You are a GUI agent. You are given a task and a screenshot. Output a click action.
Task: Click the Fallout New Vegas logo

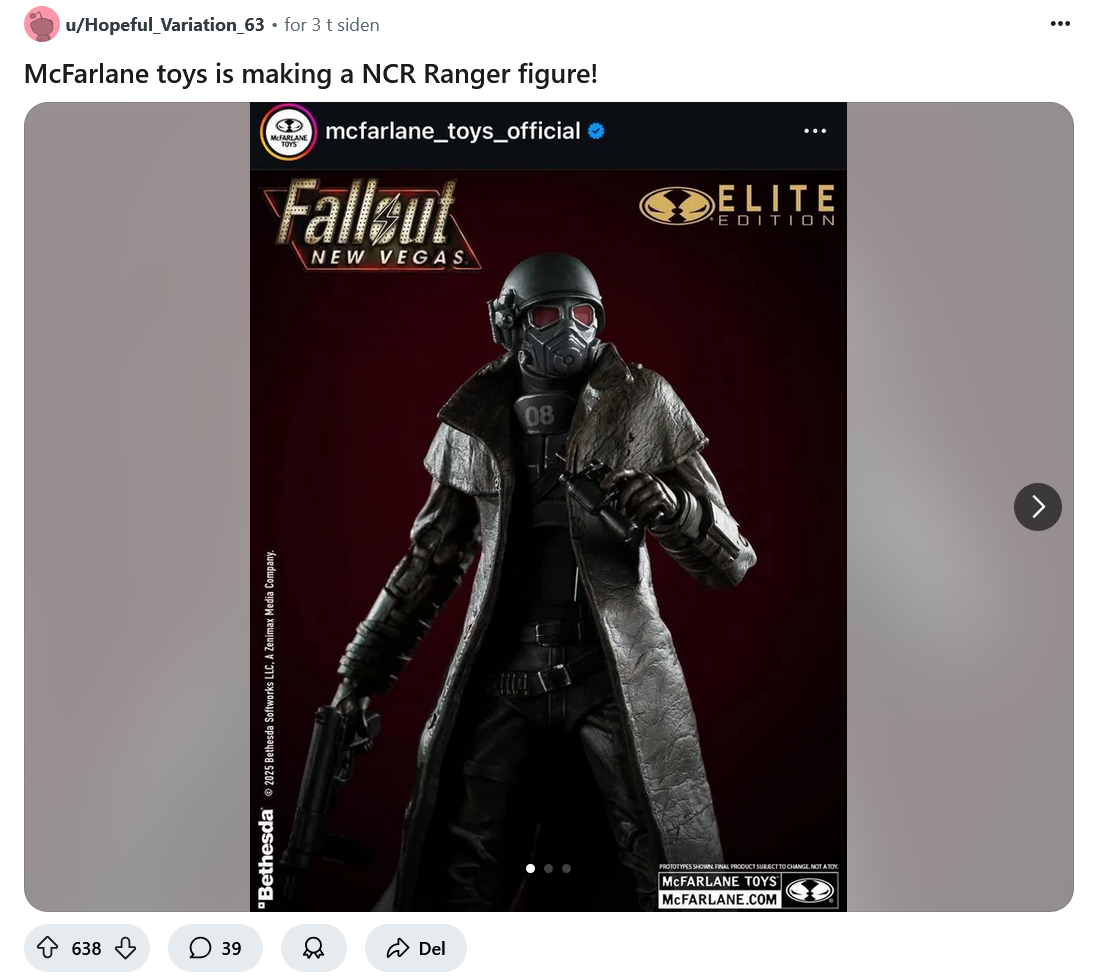point(371,225)
